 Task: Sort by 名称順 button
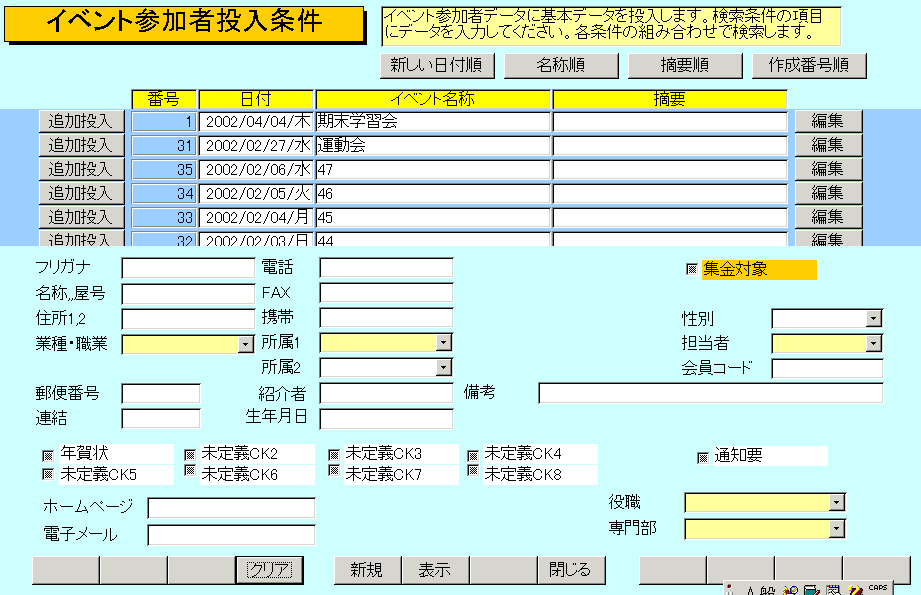pos(562,65)
